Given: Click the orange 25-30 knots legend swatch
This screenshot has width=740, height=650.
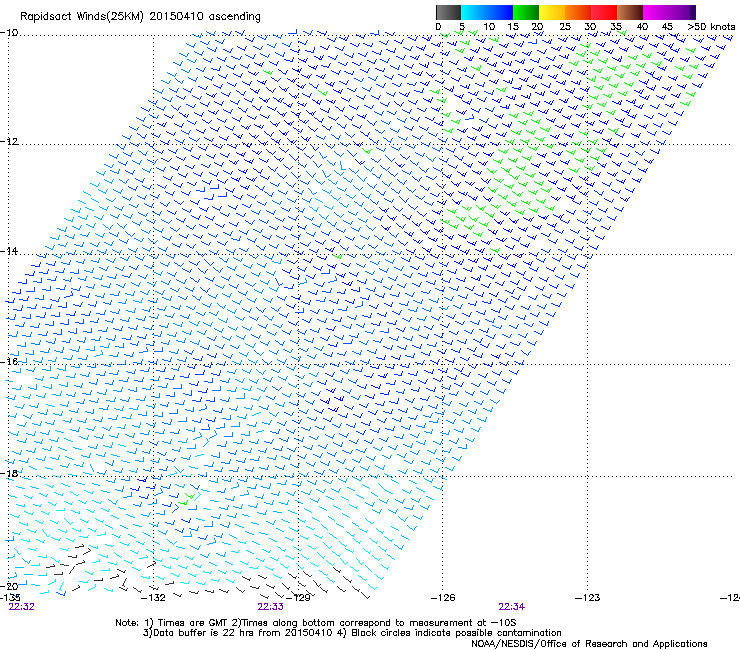Looking at the screenshot, I should 578,12.
